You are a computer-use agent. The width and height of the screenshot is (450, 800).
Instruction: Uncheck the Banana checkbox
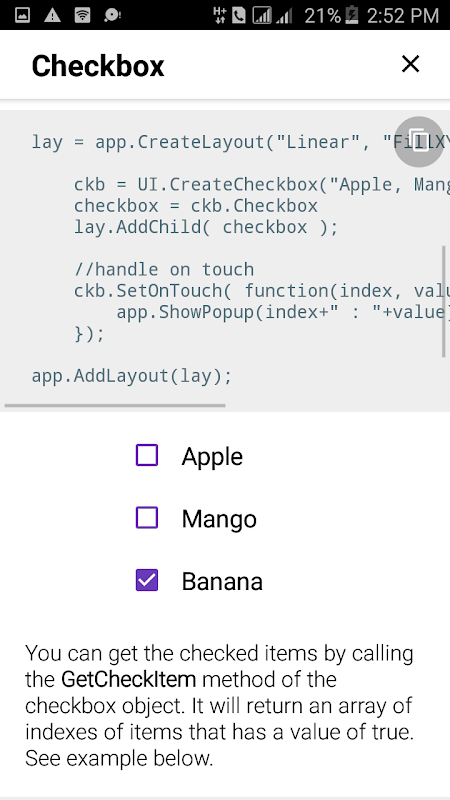(147, 581)
